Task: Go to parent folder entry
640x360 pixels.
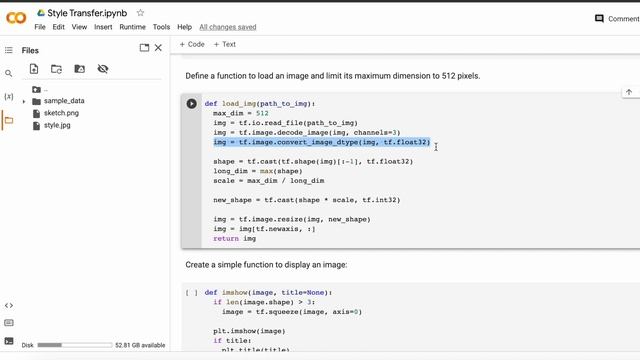Action: [40, 89]
